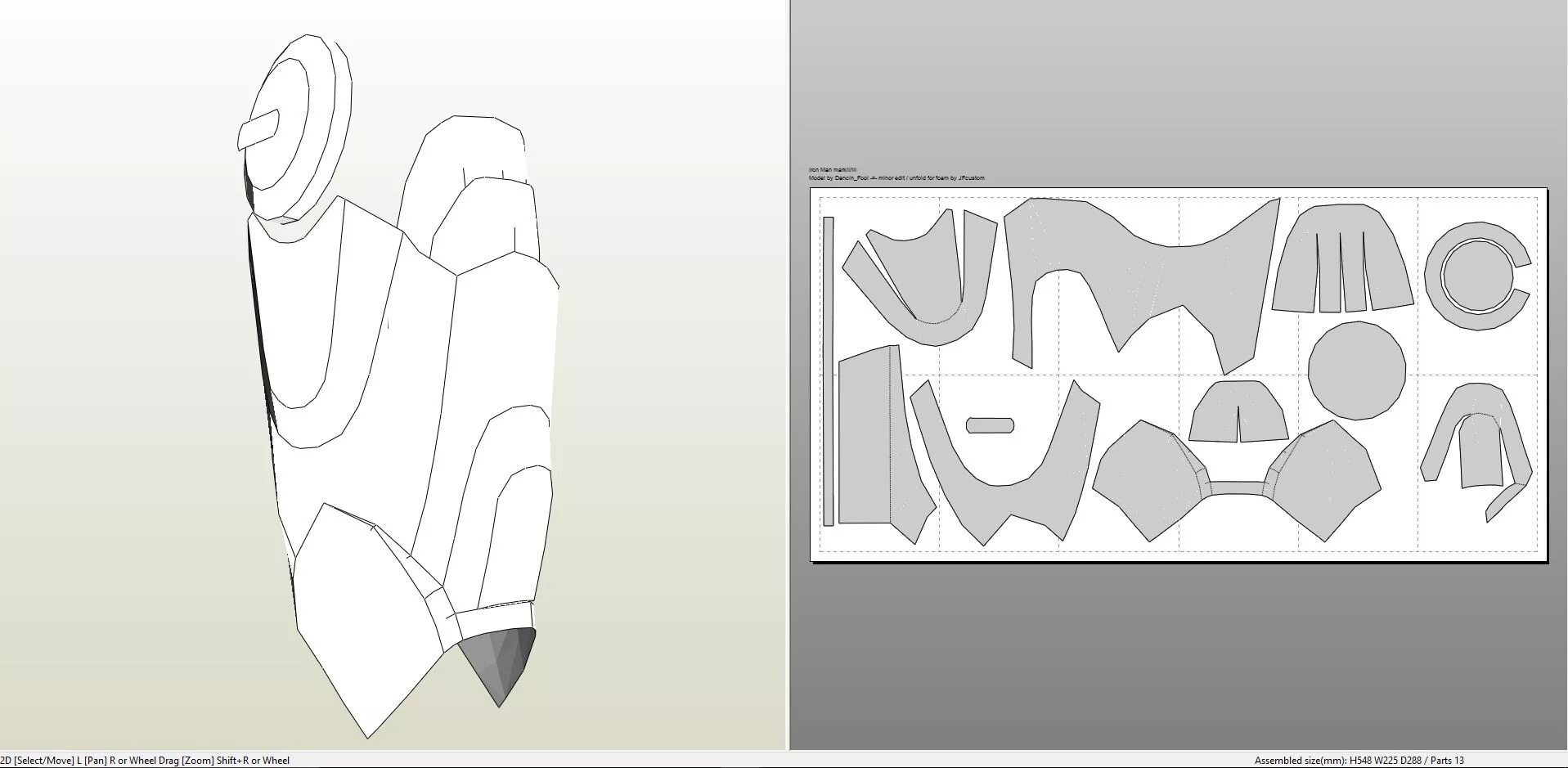Select the small rounded rectangle pattern piece
Viewport: 1568px width, 768px height.
tap(990, 425)
